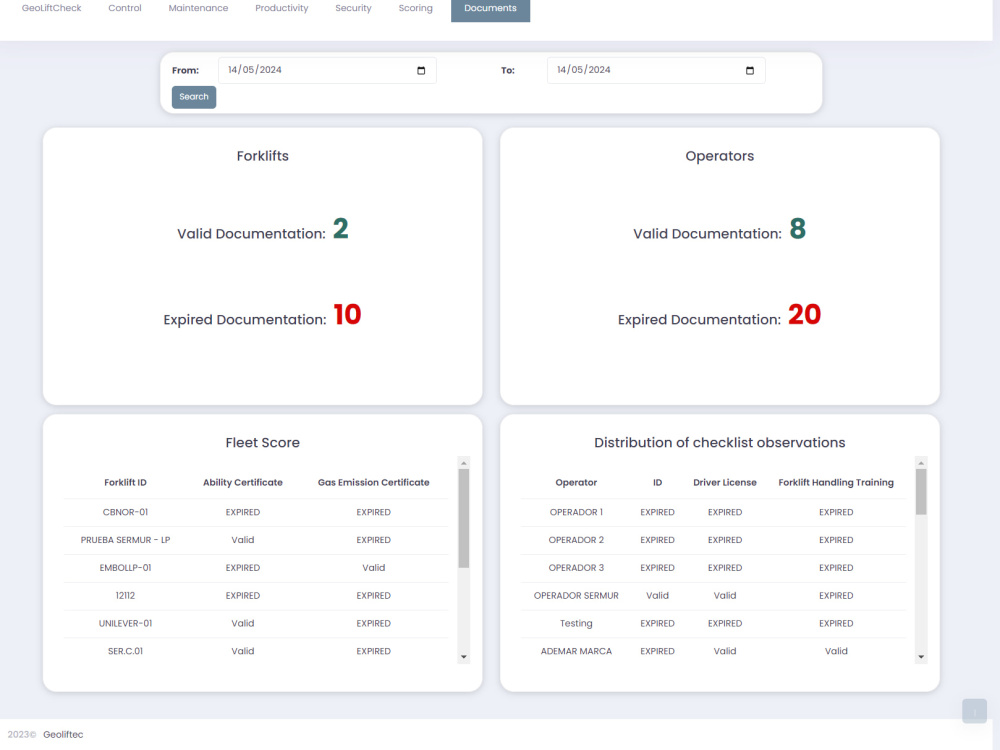Click the Driver License column header
Image resolution: width=1000 pixels, height=750 pixels.
pos(725,482)
